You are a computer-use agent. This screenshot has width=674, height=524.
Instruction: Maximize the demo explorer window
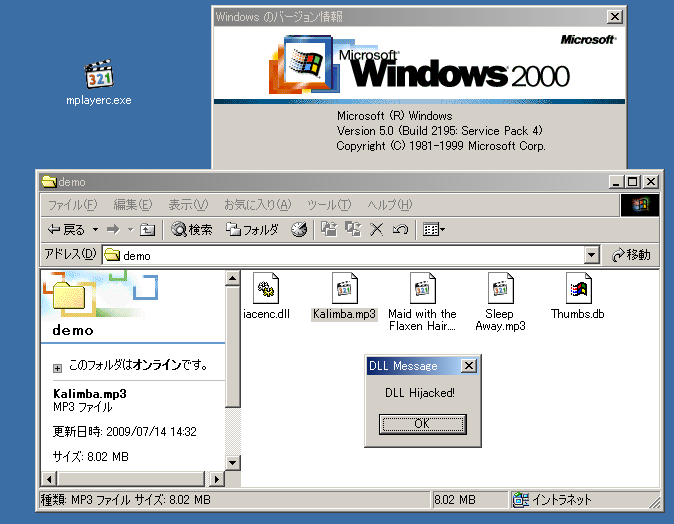pyautogui.click(x=633, y=182)
